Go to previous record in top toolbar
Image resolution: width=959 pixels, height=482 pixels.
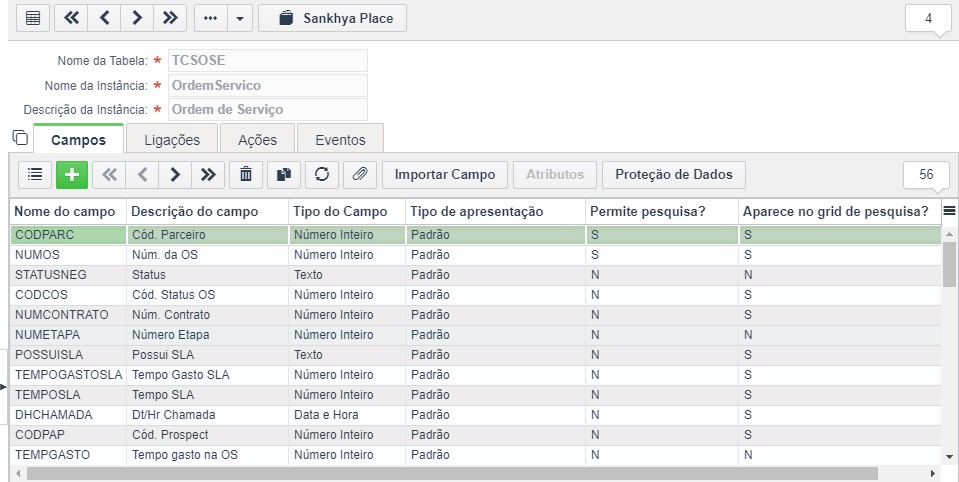(x=105, y=18)
